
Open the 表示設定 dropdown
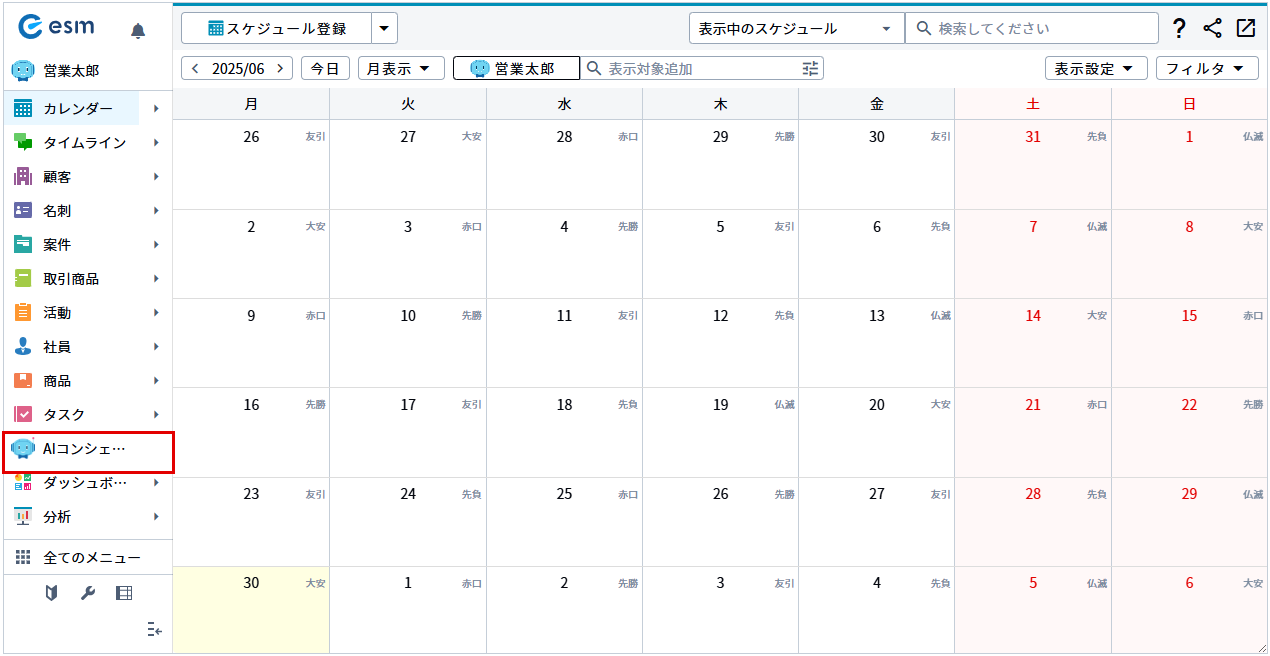coord(1095,68)
